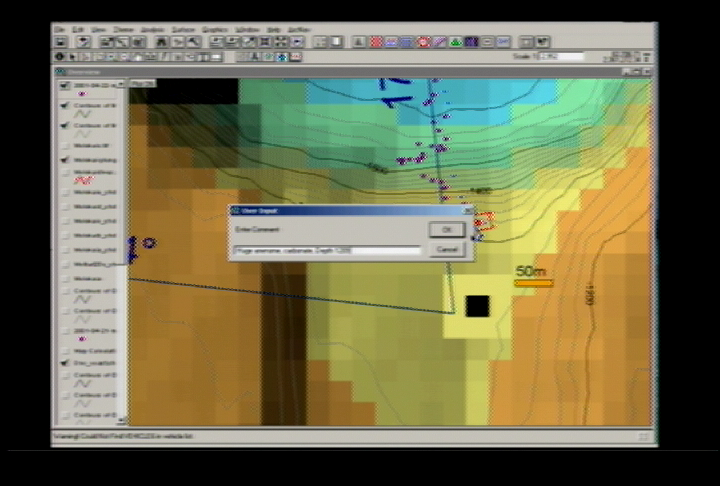Select the Identify tool
720x486 pixels.
pyautogui.click(x=61, y=57)
